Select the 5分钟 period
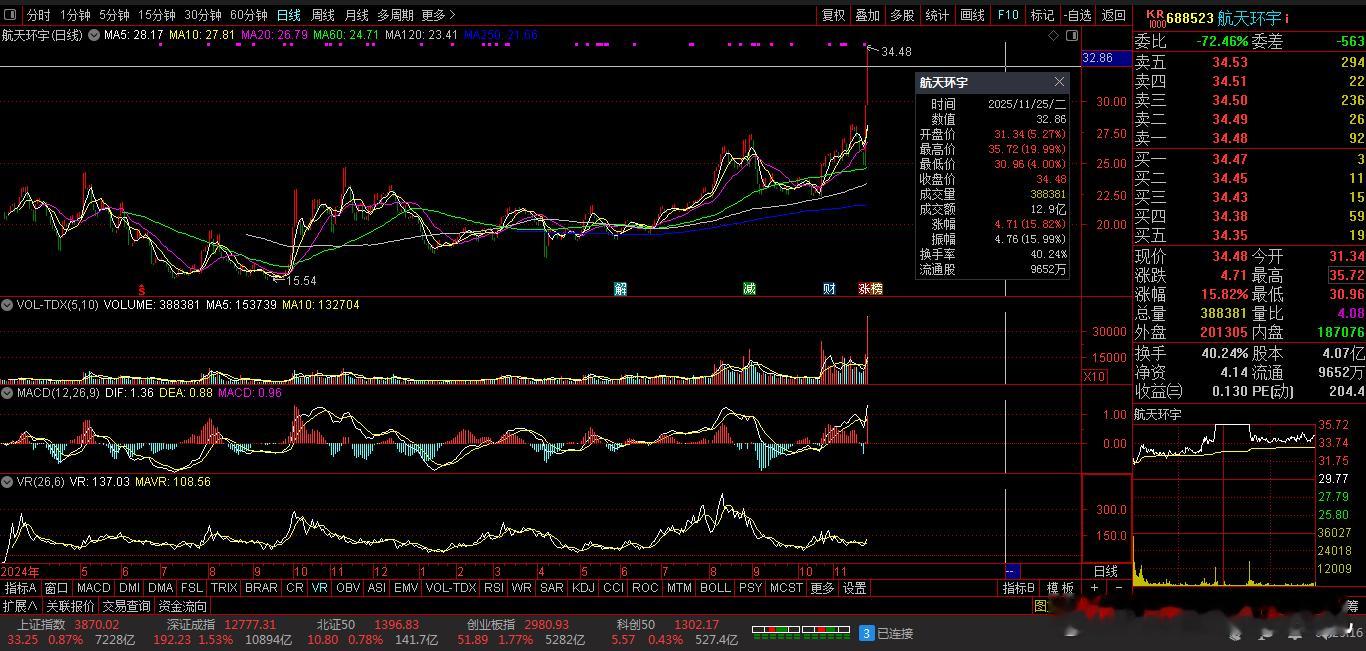The width and height of the screenshot is (1366, 651). [114, 15]
